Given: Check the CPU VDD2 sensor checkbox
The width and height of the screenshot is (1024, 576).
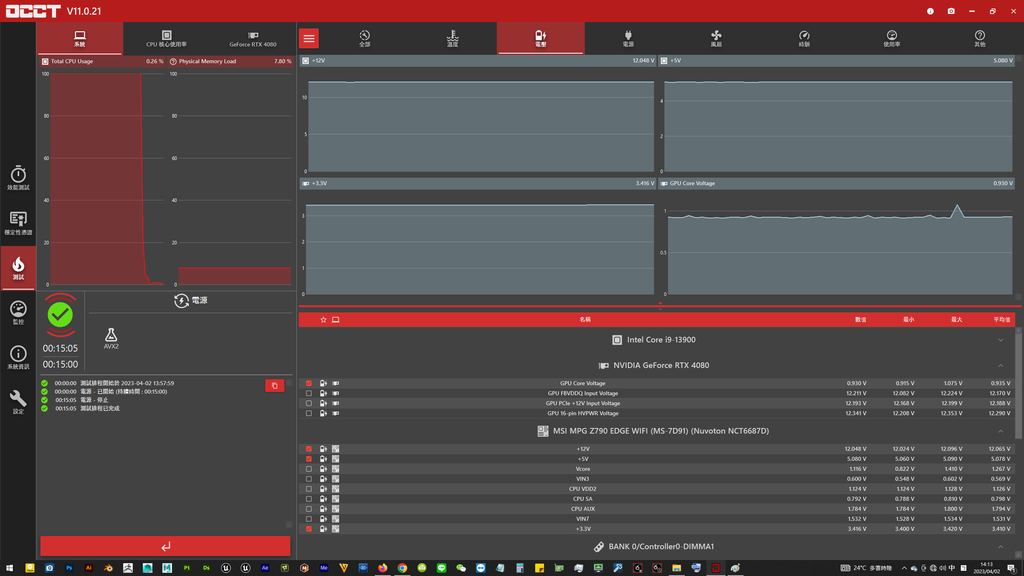Looking at the screenshot, I should pyautogui.click(x=309, y=488).
